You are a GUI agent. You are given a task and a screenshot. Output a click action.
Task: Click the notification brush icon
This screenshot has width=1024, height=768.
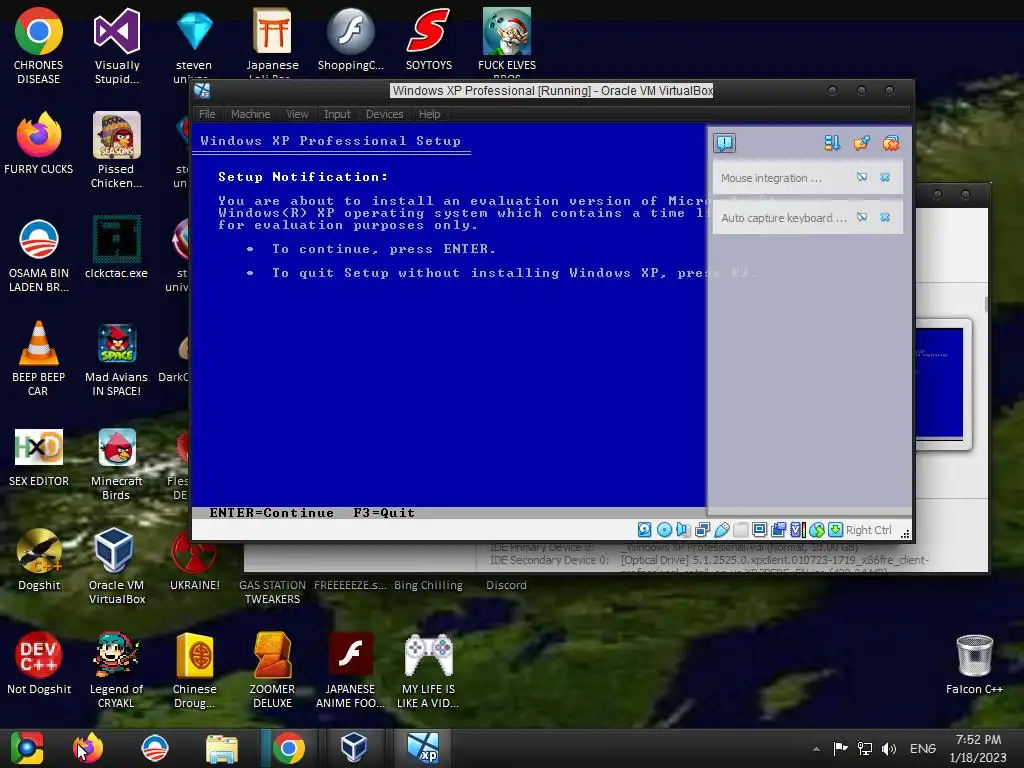coord(861,143)
